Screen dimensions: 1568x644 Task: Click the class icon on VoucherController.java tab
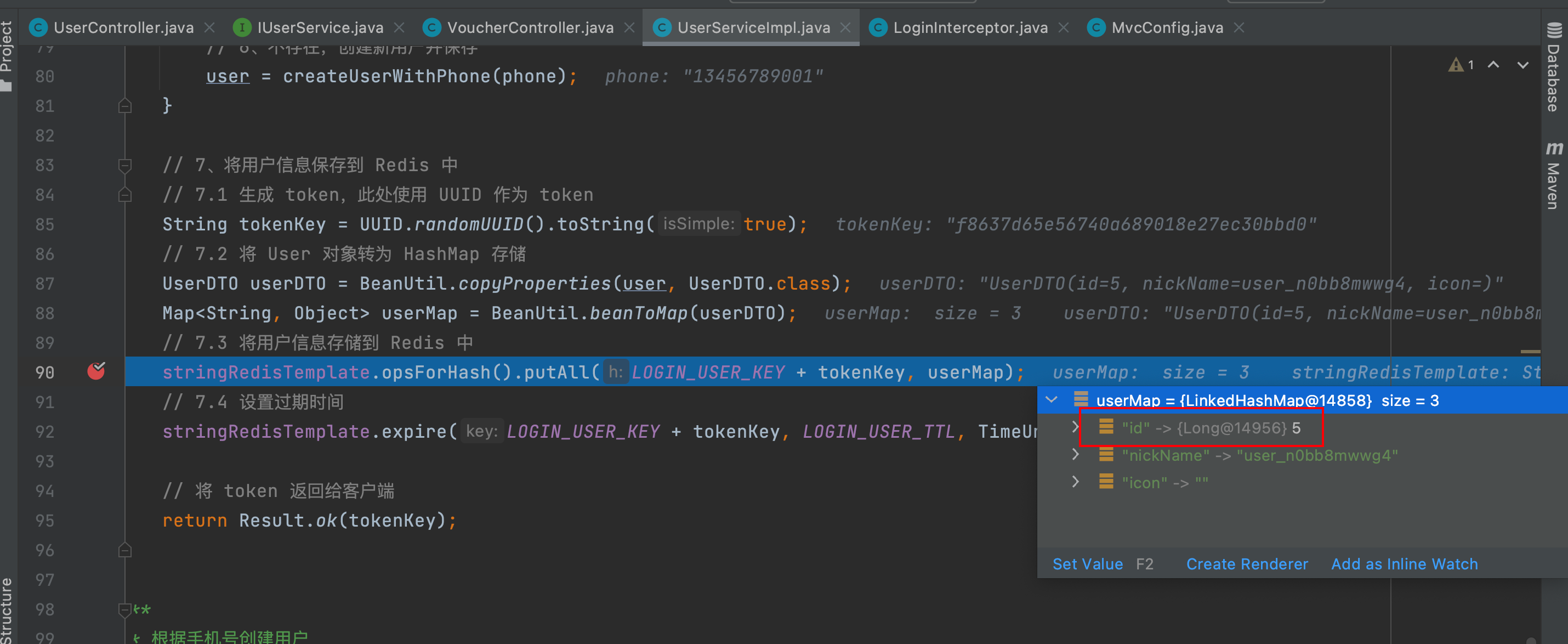coord(431,27)
